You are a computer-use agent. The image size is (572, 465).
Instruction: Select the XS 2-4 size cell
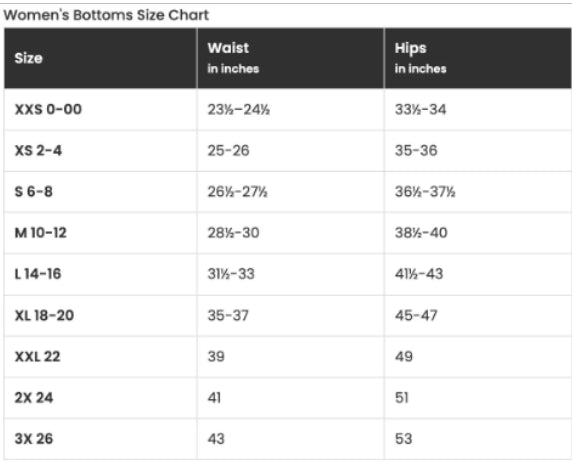click(x=100, y=151)
